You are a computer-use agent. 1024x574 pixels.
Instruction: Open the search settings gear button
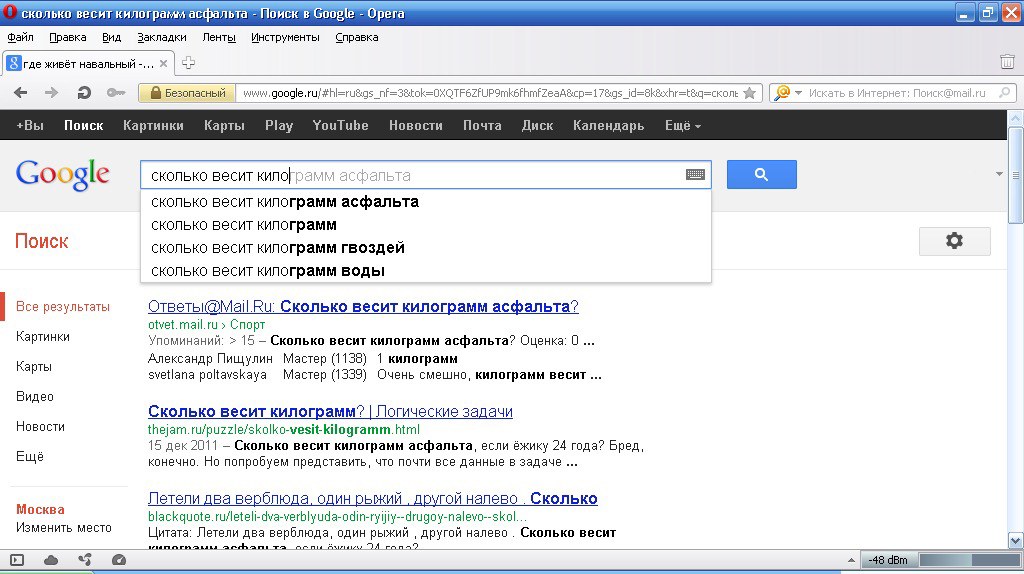954,241
